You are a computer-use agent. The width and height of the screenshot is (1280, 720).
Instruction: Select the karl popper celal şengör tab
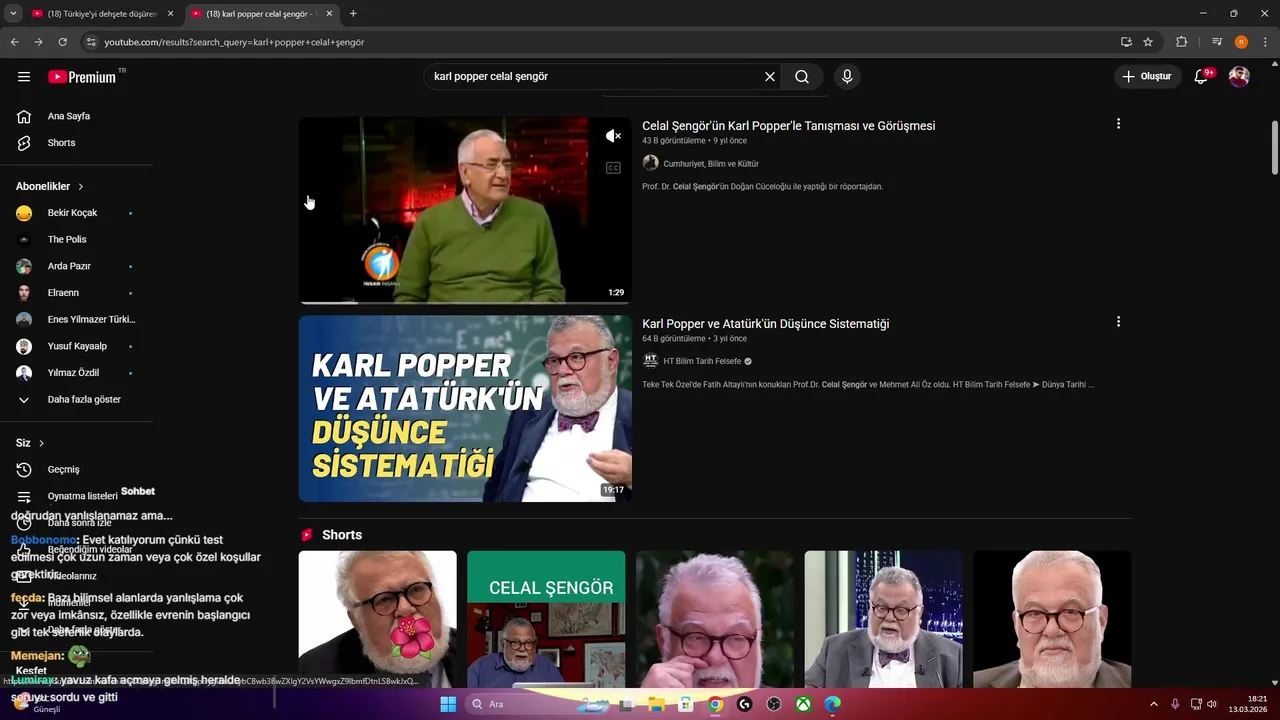click(262, 14)
